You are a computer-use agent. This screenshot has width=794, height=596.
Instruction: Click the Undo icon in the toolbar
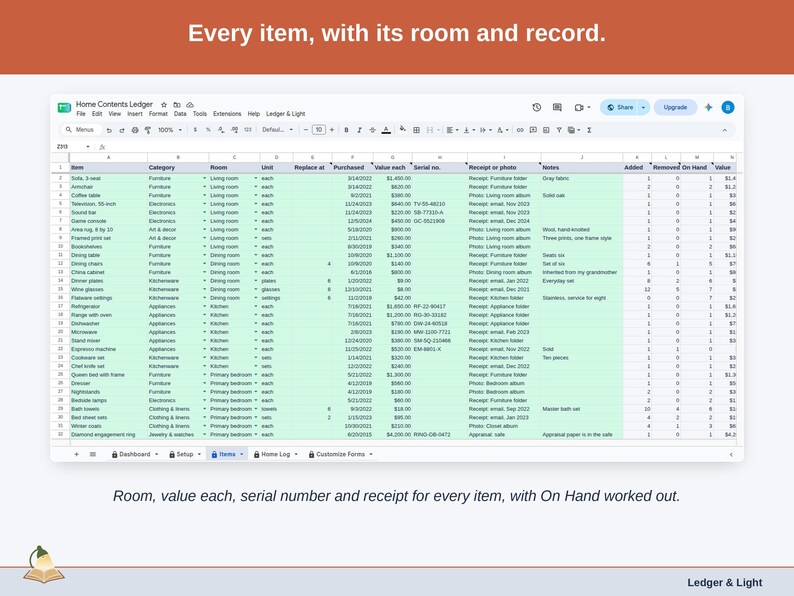(109, 130)
